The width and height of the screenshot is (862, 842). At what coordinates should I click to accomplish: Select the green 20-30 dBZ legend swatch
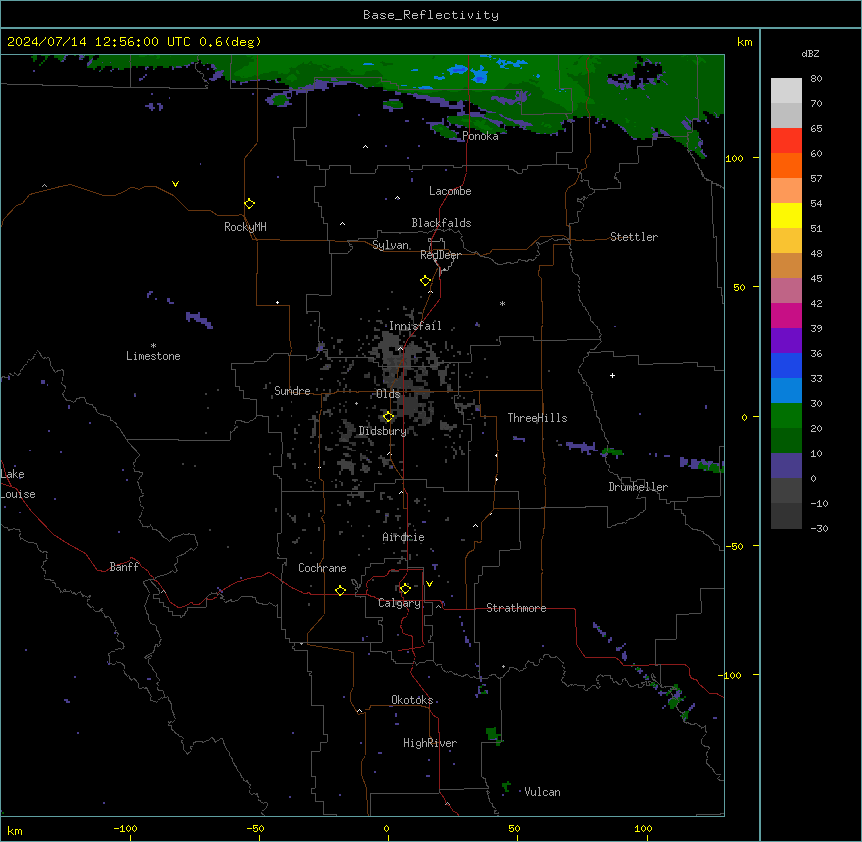(786, 416)
